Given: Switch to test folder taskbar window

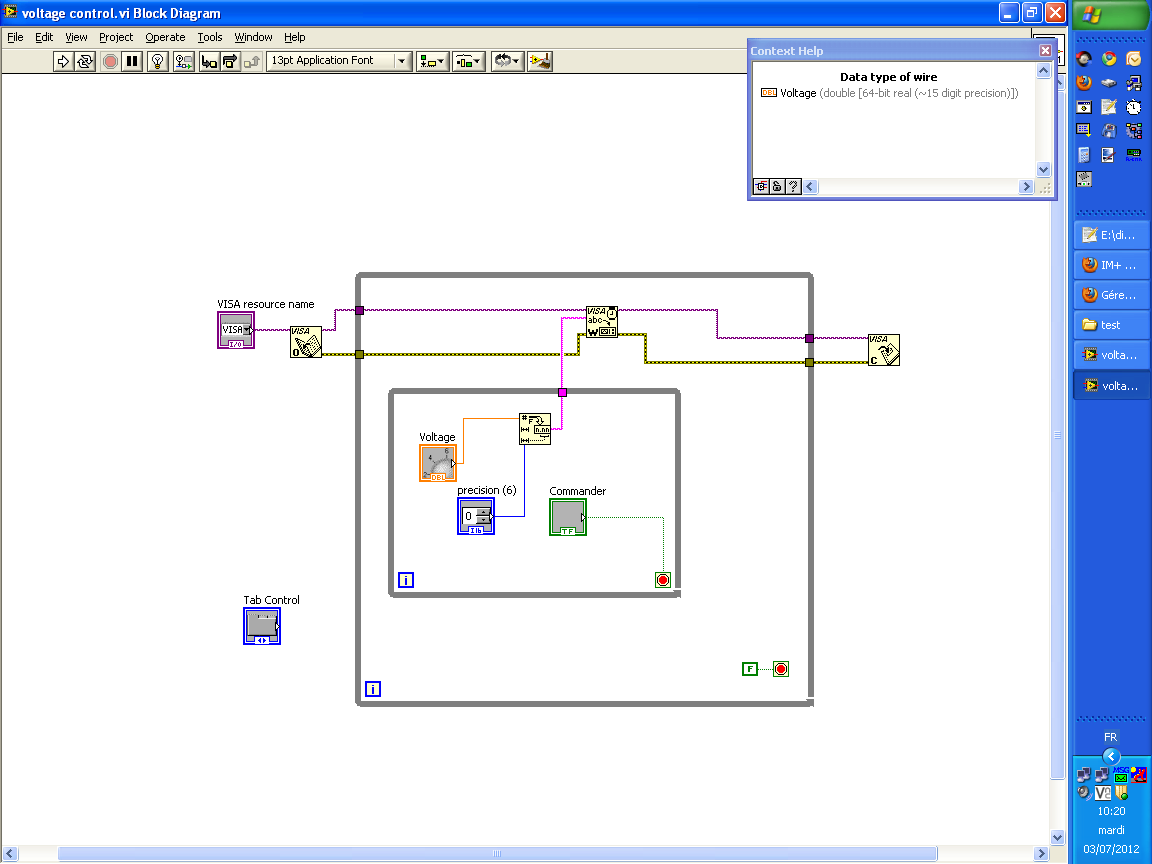Looking at the screenshot, I should (x=1111, y=325).
